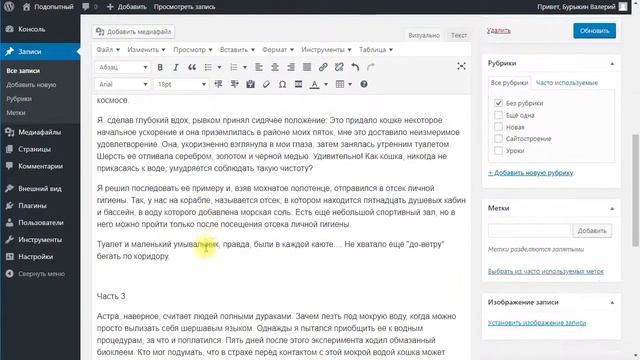The height and width of the screenshot is (360, 640).
Task: Uncheck the Без рубрики category
Action: click(x=498, y=103)
